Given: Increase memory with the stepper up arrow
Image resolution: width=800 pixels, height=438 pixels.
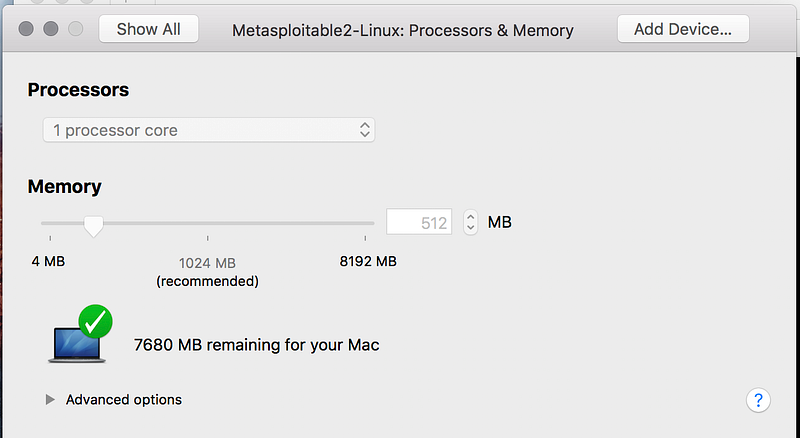Looking at the screenshot, I should (471, 215).
